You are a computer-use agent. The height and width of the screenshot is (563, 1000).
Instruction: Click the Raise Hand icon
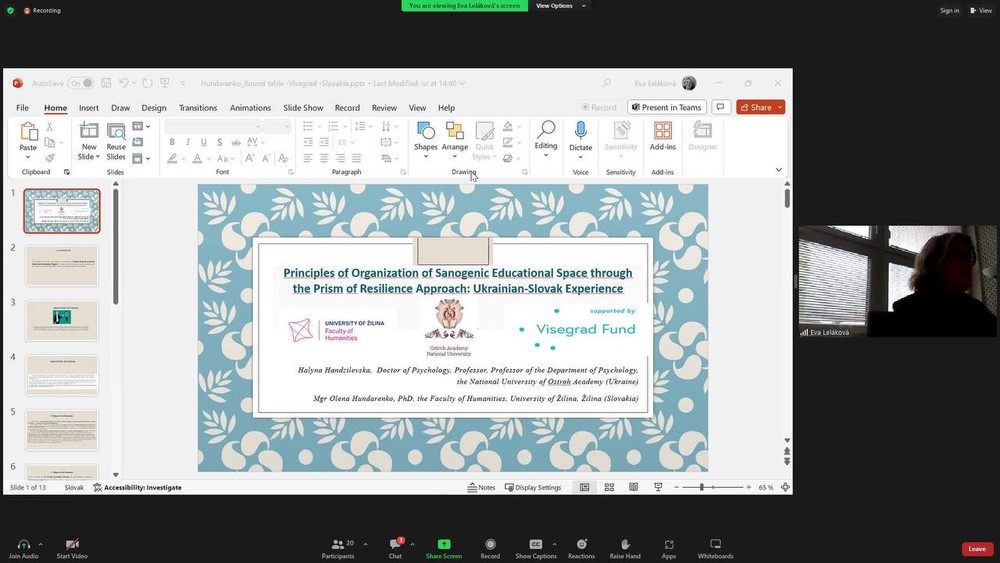coord(625,545)
